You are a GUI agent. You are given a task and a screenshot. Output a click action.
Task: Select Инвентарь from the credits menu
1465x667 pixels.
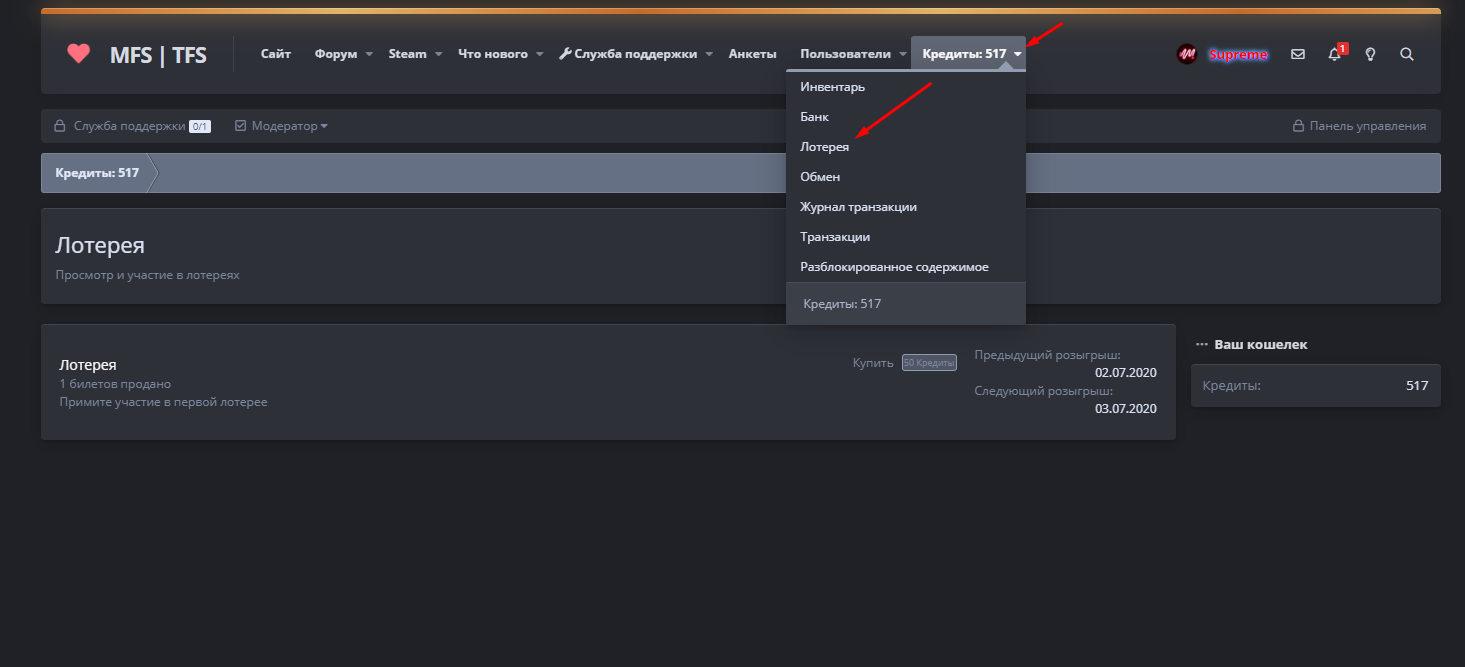tap(832, 87)
